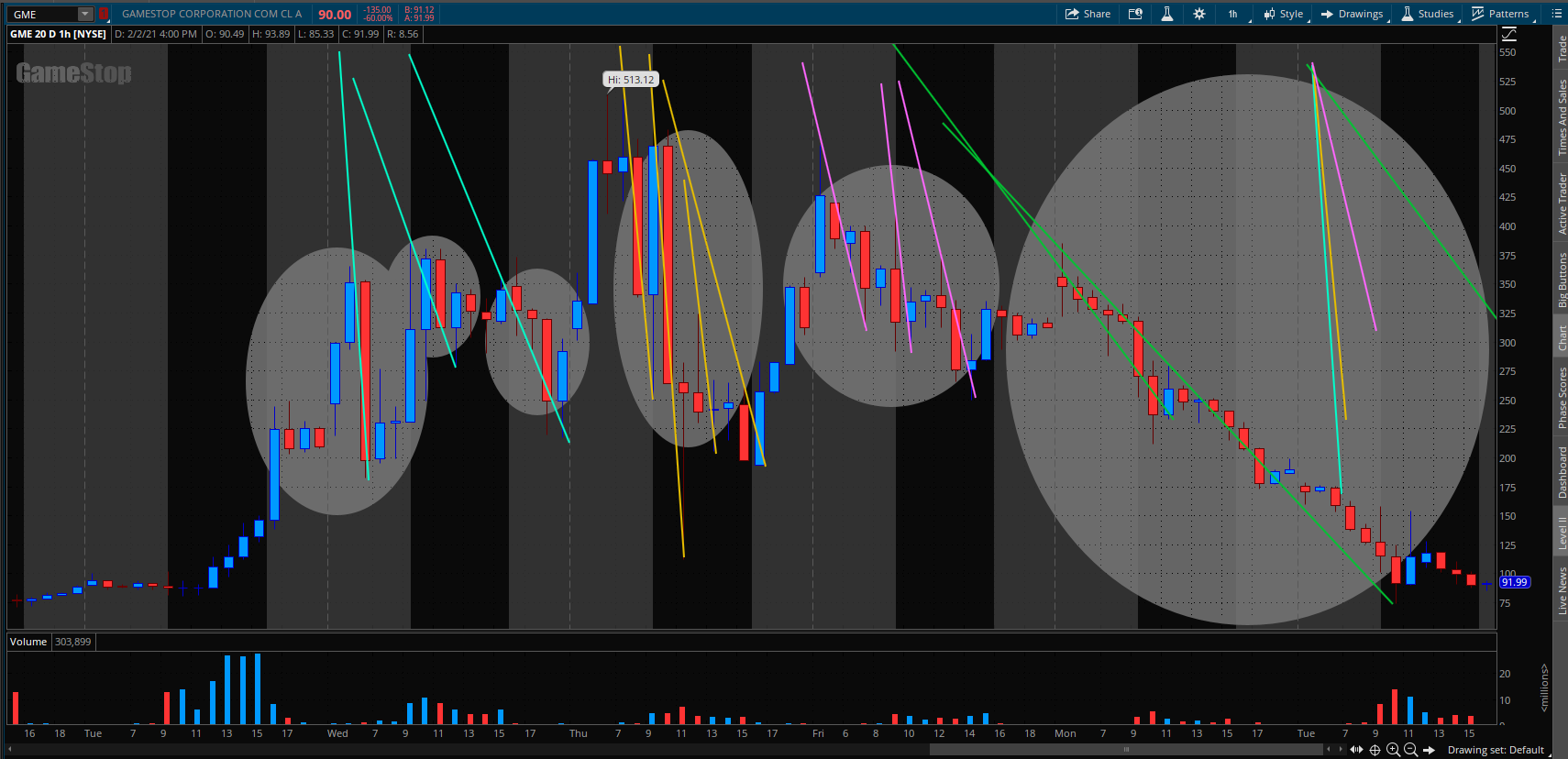Select the Chart side tab

pyautogui.click(x=1562, y=338)
